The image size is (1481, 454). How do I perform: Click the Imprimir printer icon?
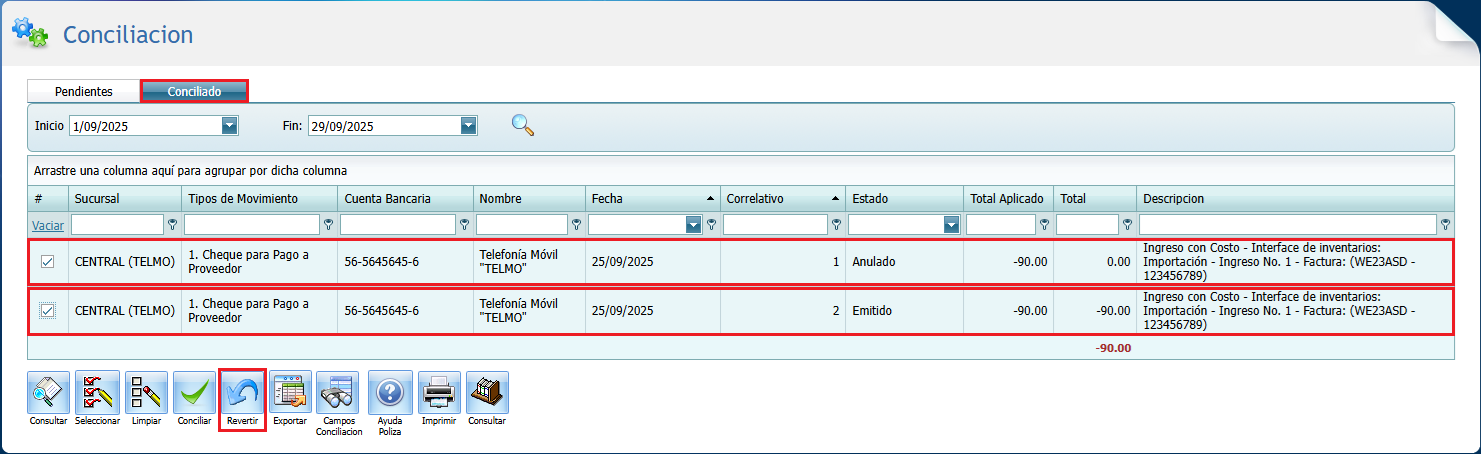pyautogui.click(x=439, y=393)
